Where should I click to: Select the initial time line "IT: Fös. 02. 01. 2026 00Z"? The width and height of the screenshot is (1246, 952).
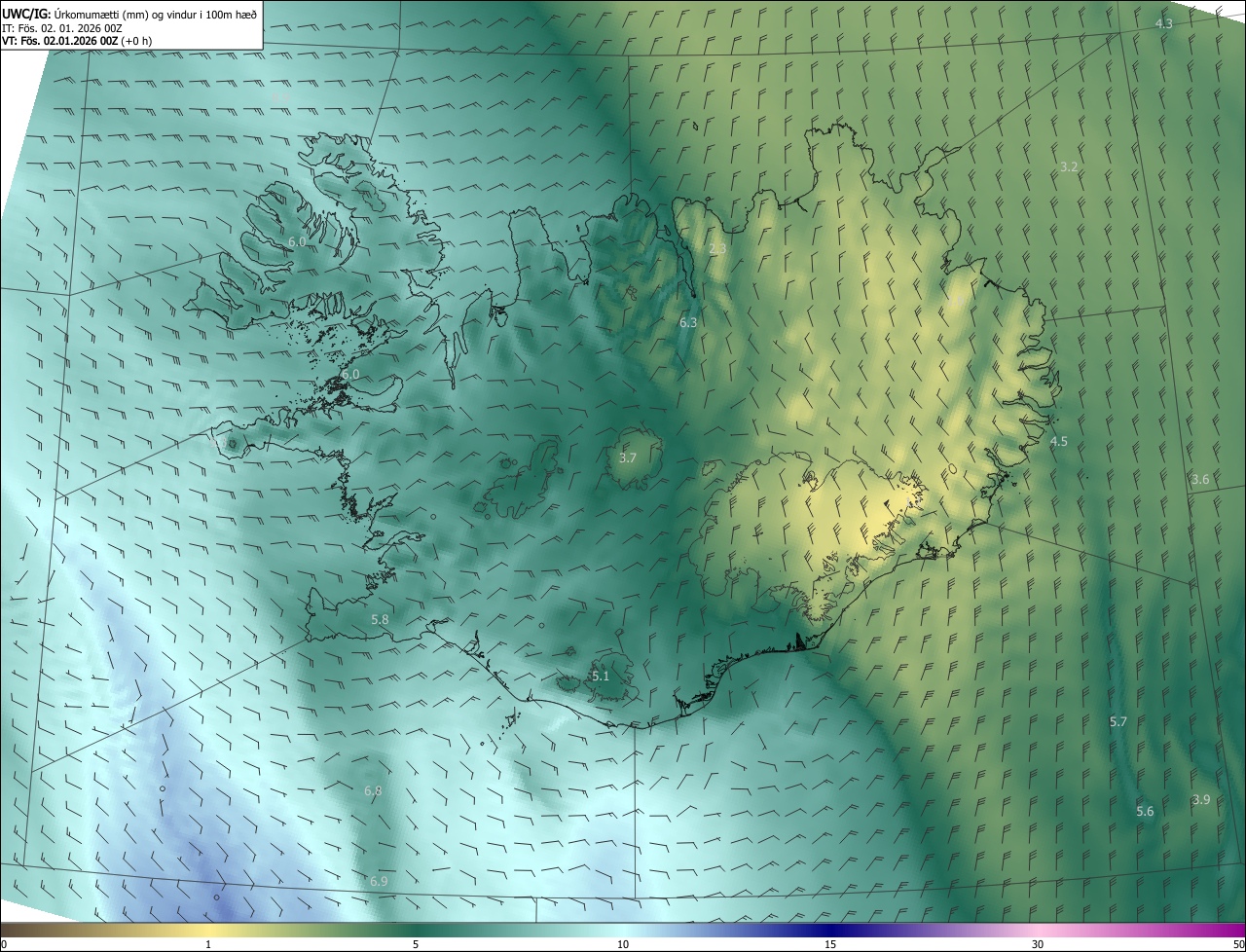62,27
